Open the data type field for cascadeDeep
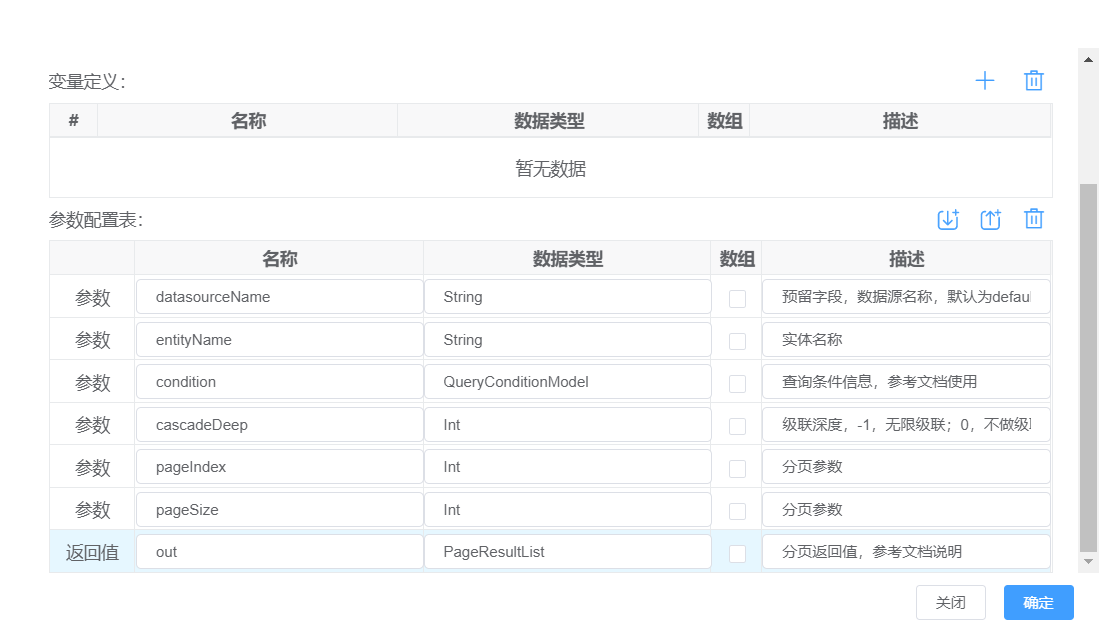The width and height of the screenshot is (1119, 644). pos(567,425)
